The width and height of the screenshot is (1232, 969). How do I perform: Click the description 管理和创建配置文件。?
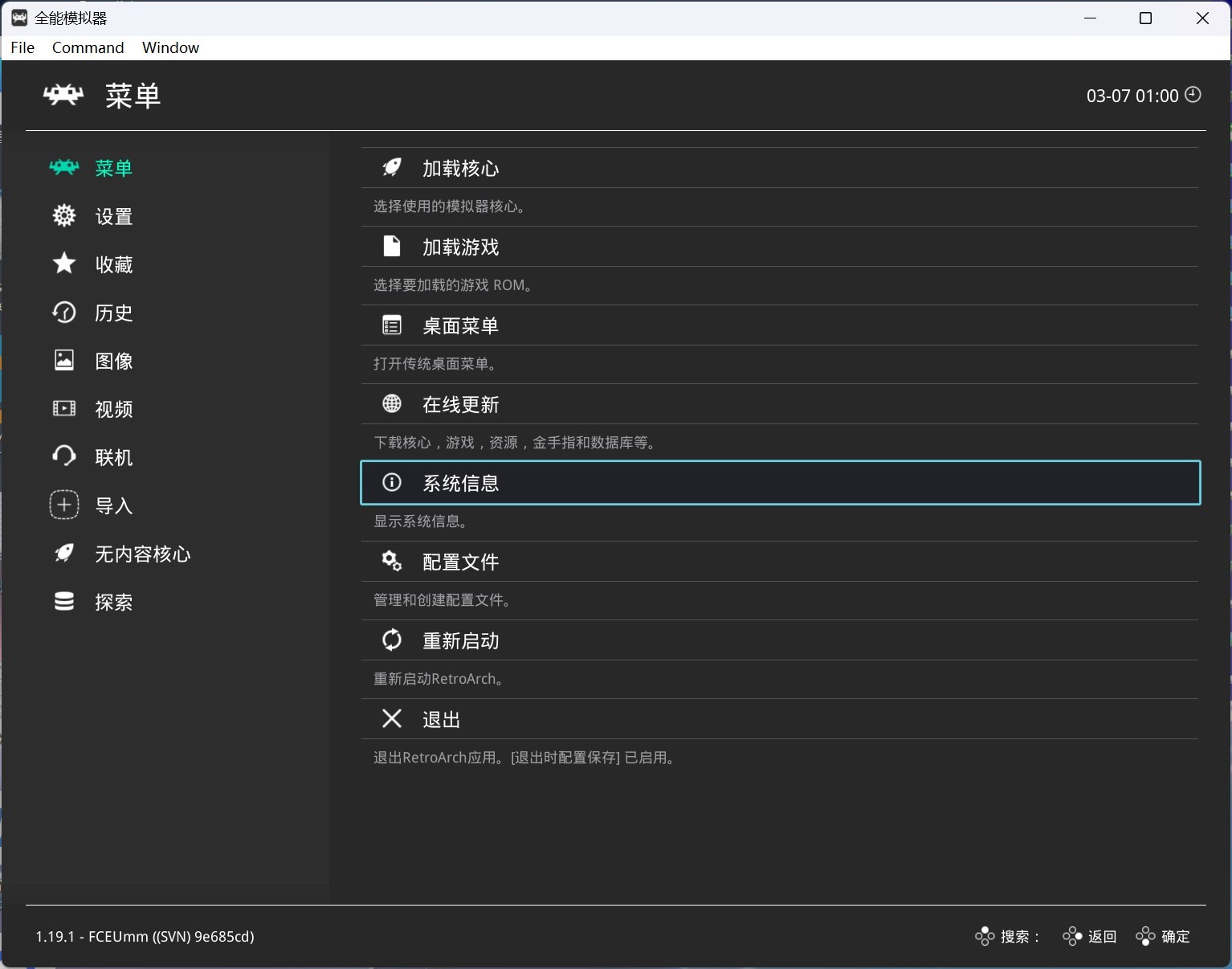point(443,600)
